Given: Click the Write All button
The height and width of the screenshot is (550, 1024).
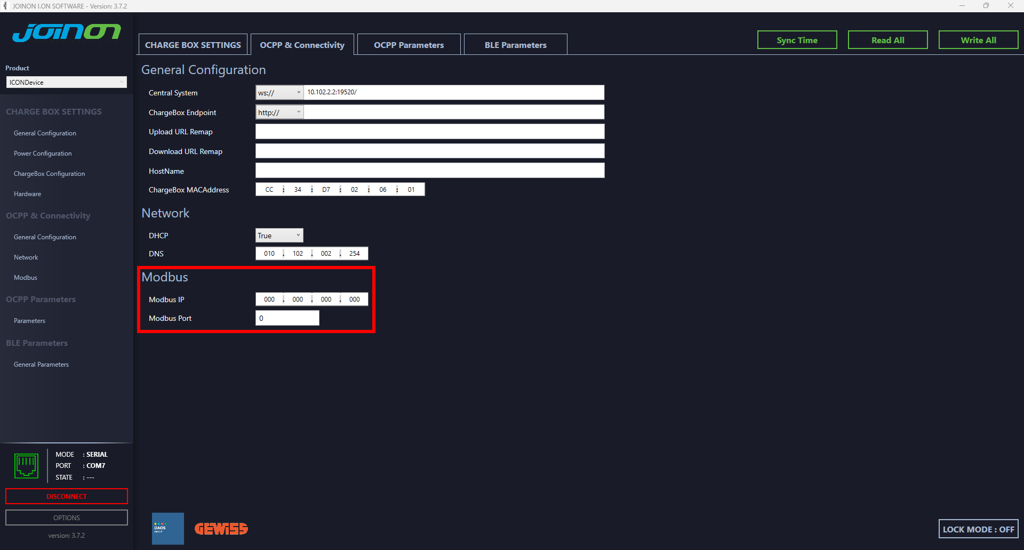Looking at the screenshot, I should click(x=978, y=40).
